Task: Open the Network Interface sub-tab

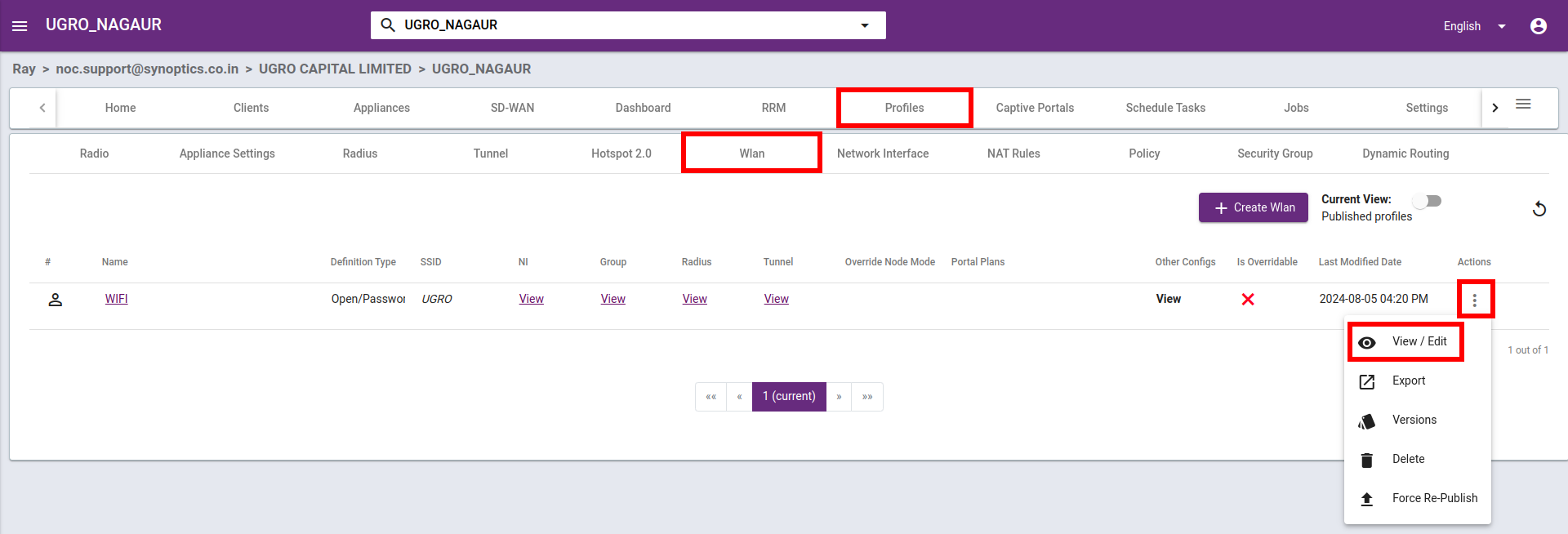Action: (883, 154)
